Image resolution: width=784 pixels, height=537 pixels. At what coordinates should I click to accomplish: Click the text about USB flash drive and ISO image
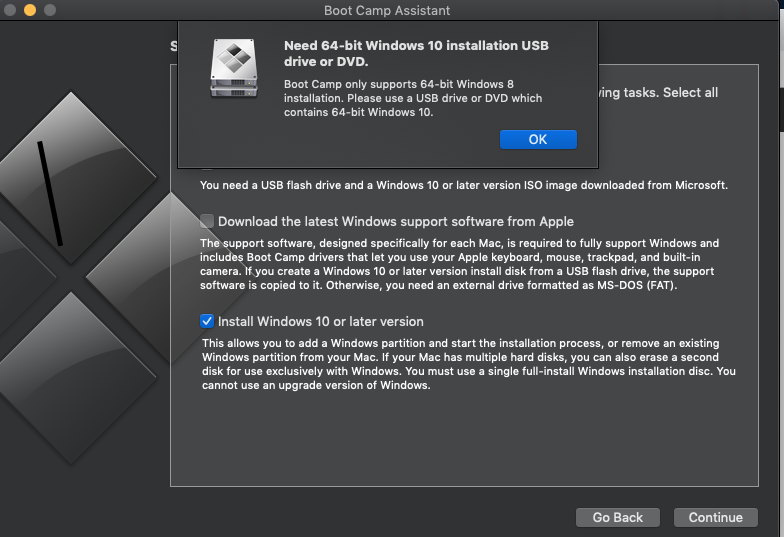464,185
